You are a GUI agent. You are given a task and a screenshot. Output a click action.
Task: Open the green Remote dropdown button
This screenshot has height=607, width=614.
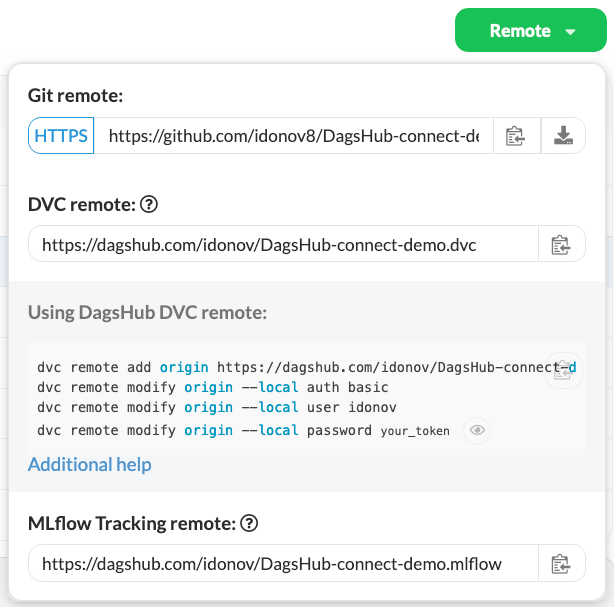531,30
